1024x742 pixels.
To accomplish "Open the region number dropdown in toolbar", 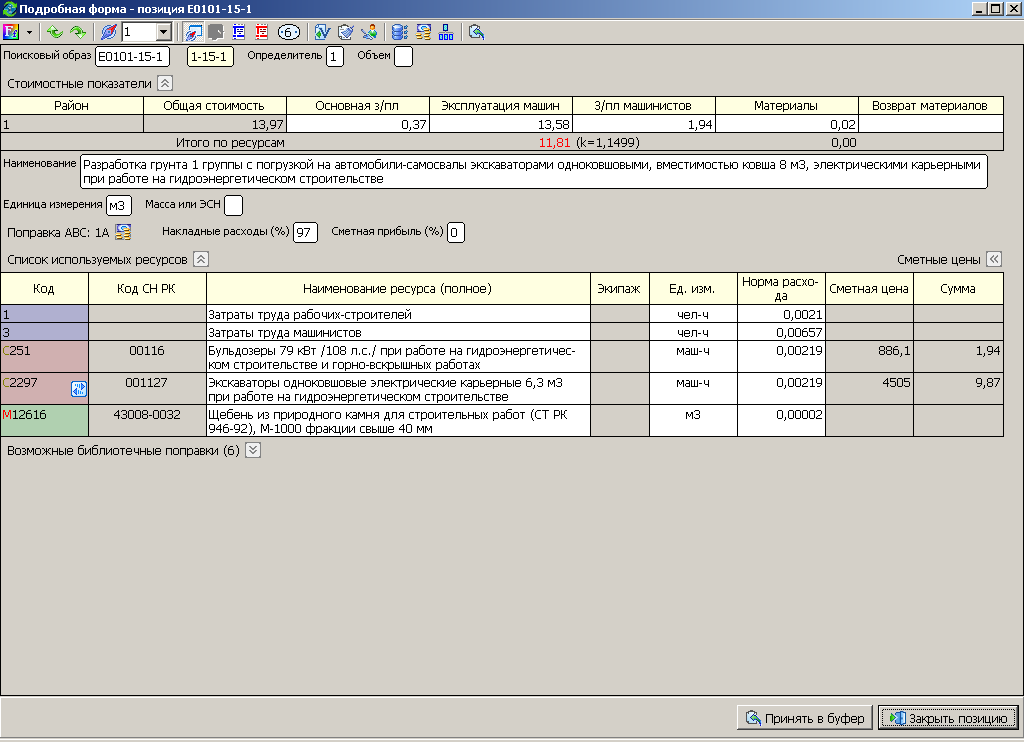I will pos(164,32).
